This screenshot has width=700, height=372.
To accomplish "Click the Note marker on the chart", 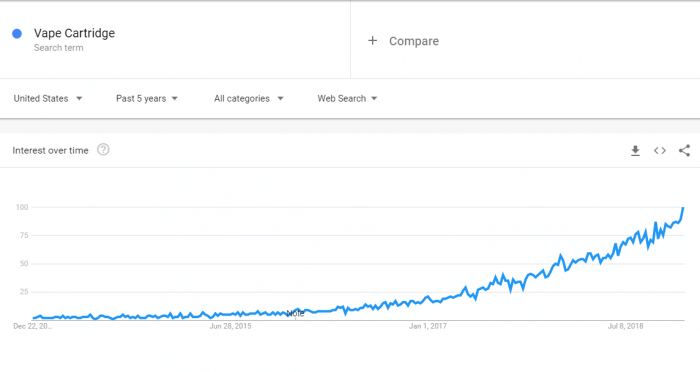I will click(x=295, y=313).
